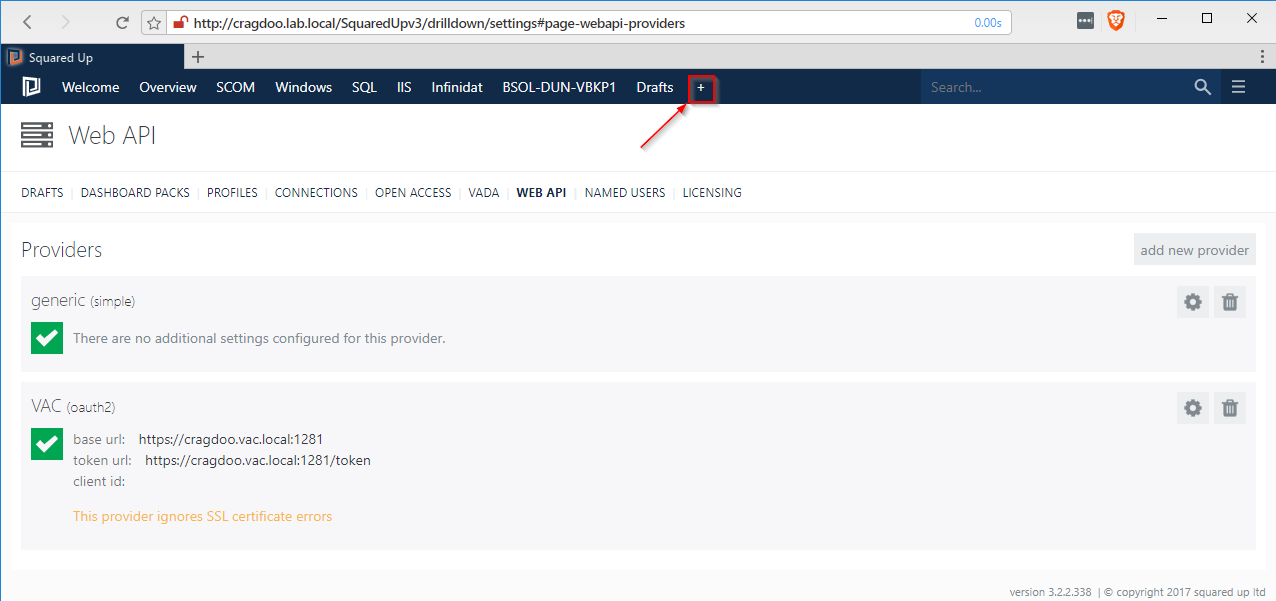
Task: Open settings gear for VAC provider
Action: pos(1193,408)
